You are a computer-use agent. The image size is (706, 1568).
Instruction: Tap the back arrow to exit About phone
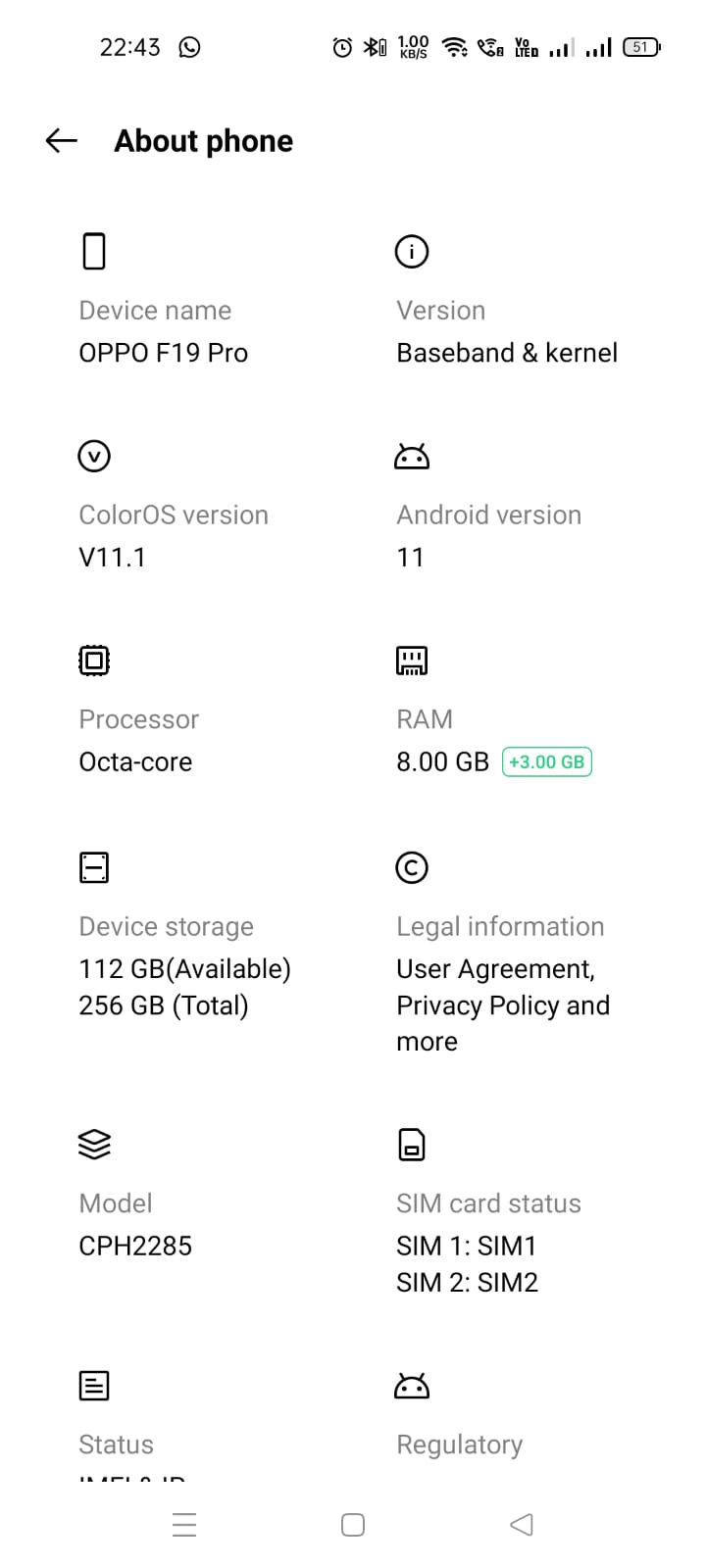coord(60,140)
